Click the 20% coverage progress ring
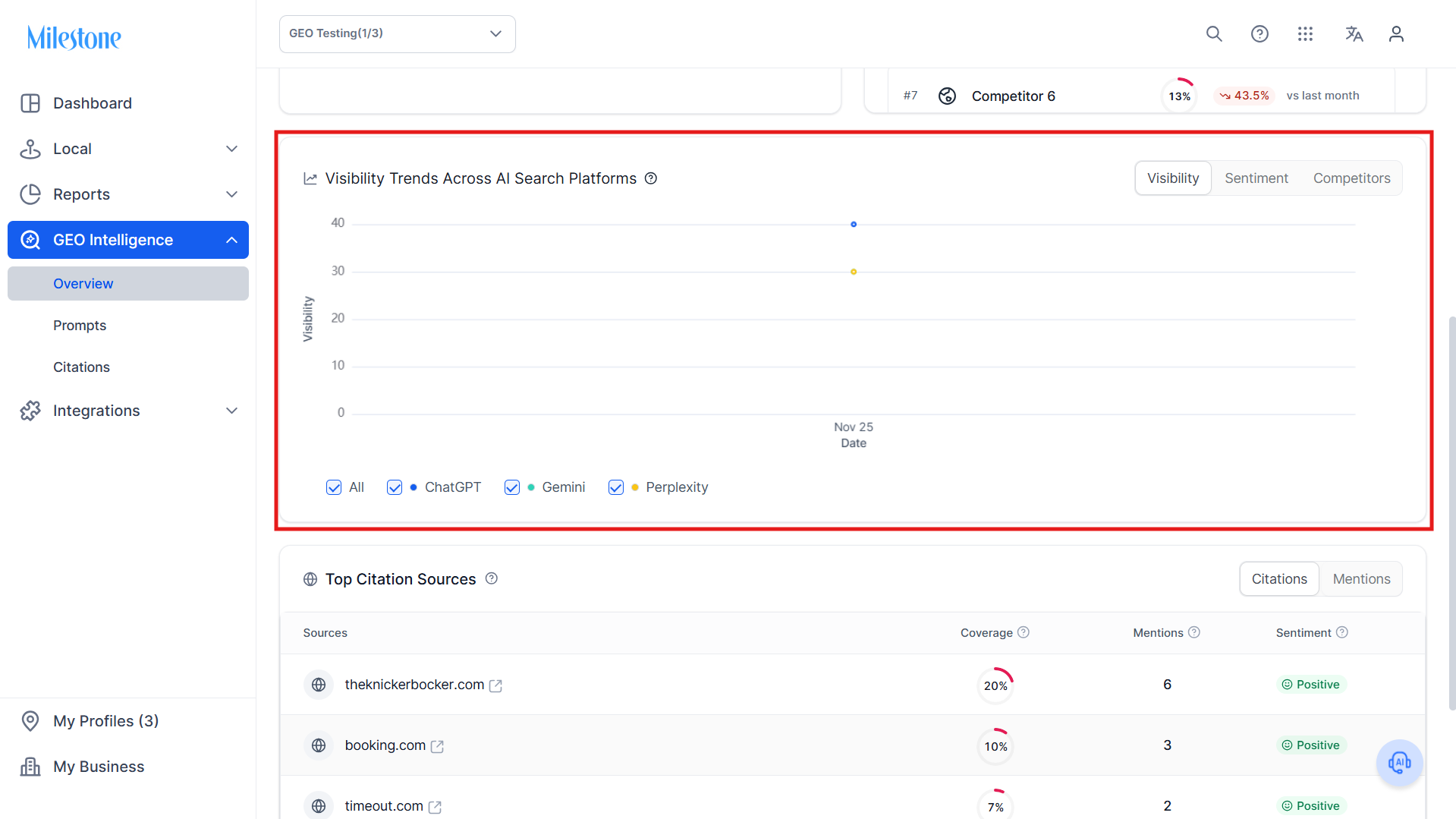This screenshot has height=819, width=1456. (995, 685)
